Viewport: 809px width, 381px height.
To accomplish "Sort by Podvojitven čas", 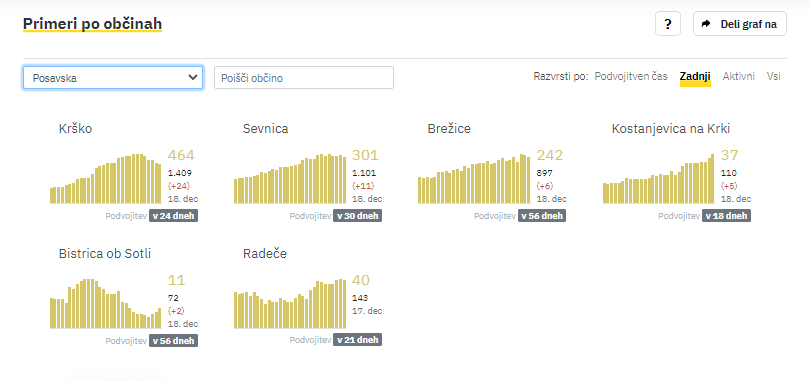I will pyautogui.click(x=631, y=76).
